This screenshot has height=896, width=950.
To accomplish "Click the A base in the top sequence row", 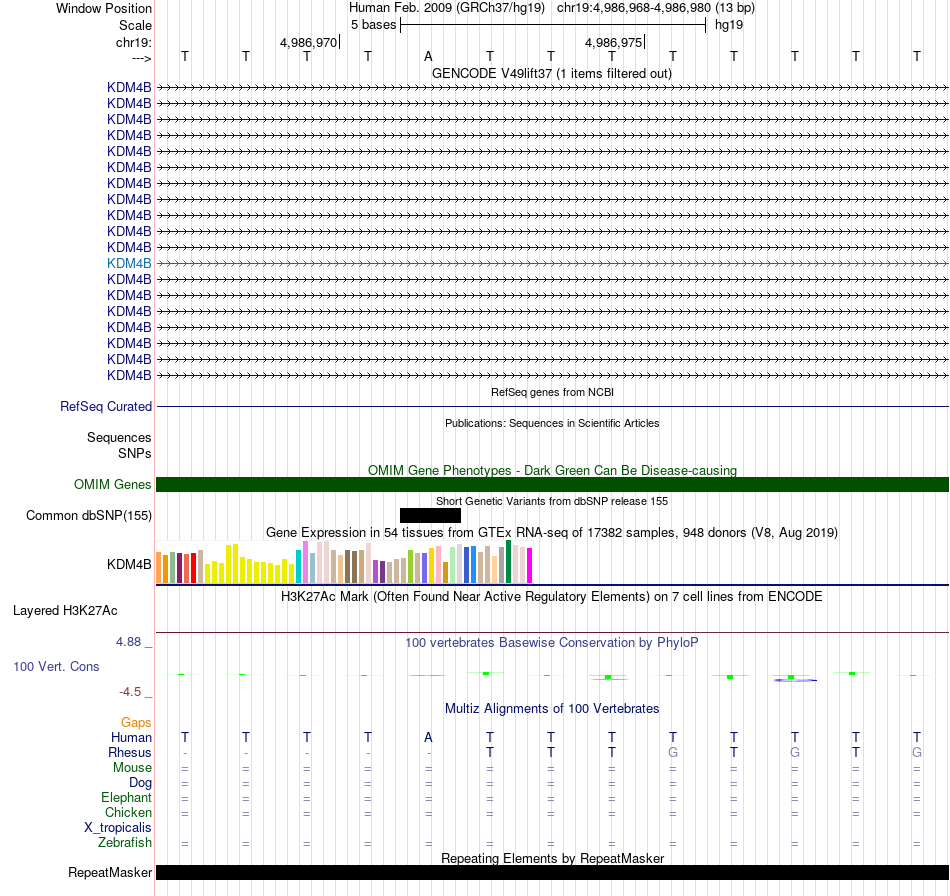I will tap(428, 56).
